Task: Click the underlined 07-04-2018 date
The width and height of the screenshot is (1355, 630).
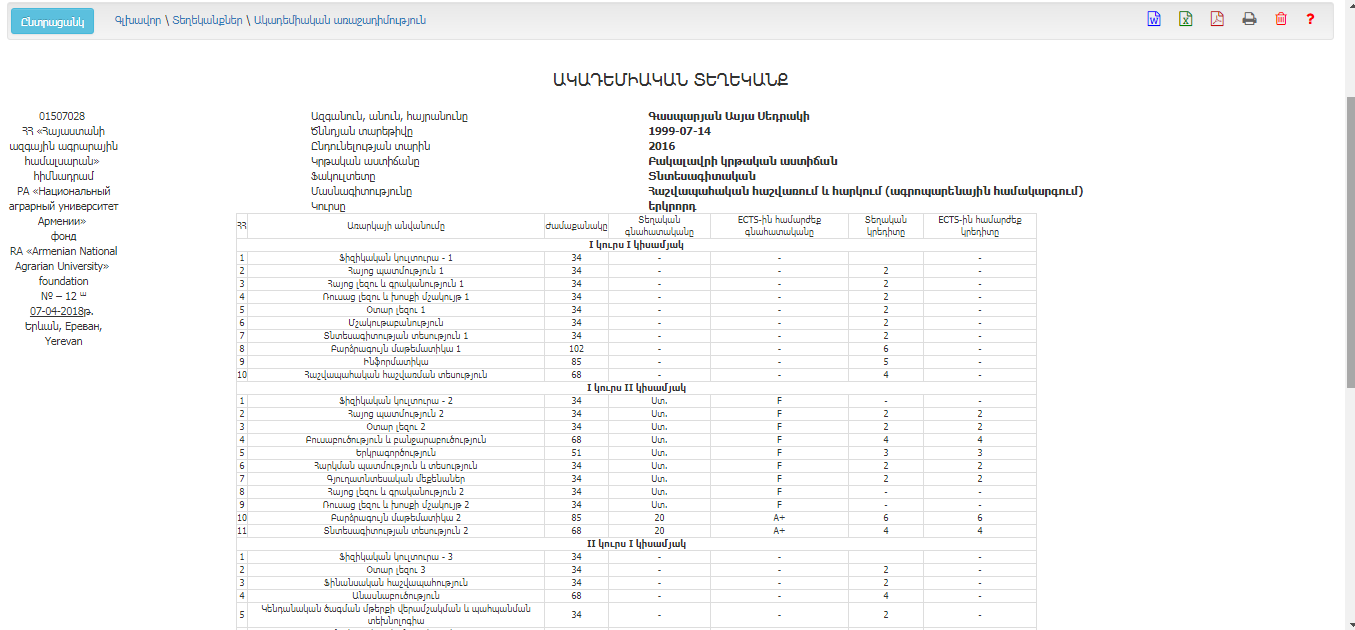Action: (58, 311)
